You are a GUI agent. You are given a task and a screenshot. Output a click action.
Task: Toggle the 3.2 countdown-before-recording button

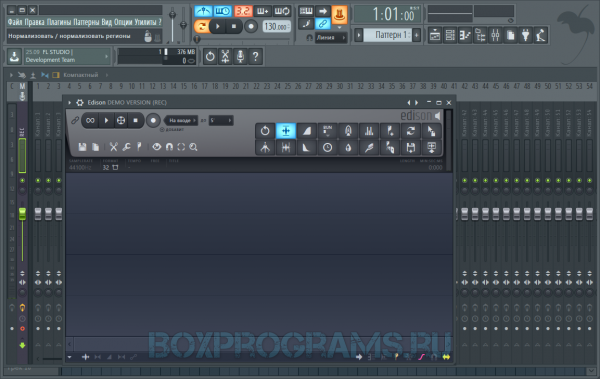point(243,11)
